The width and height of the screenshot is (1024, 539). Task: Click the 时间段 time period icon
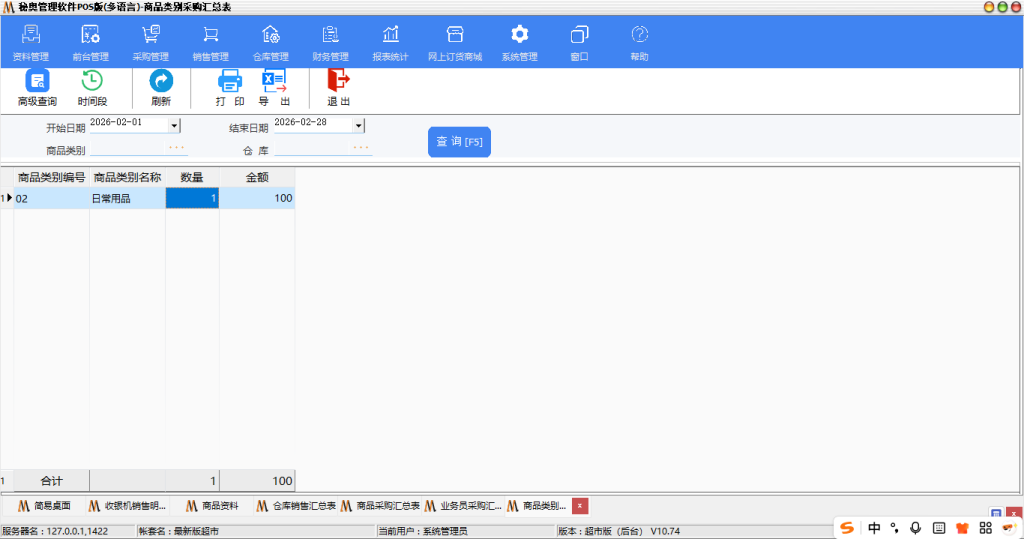tap(92, 88)
